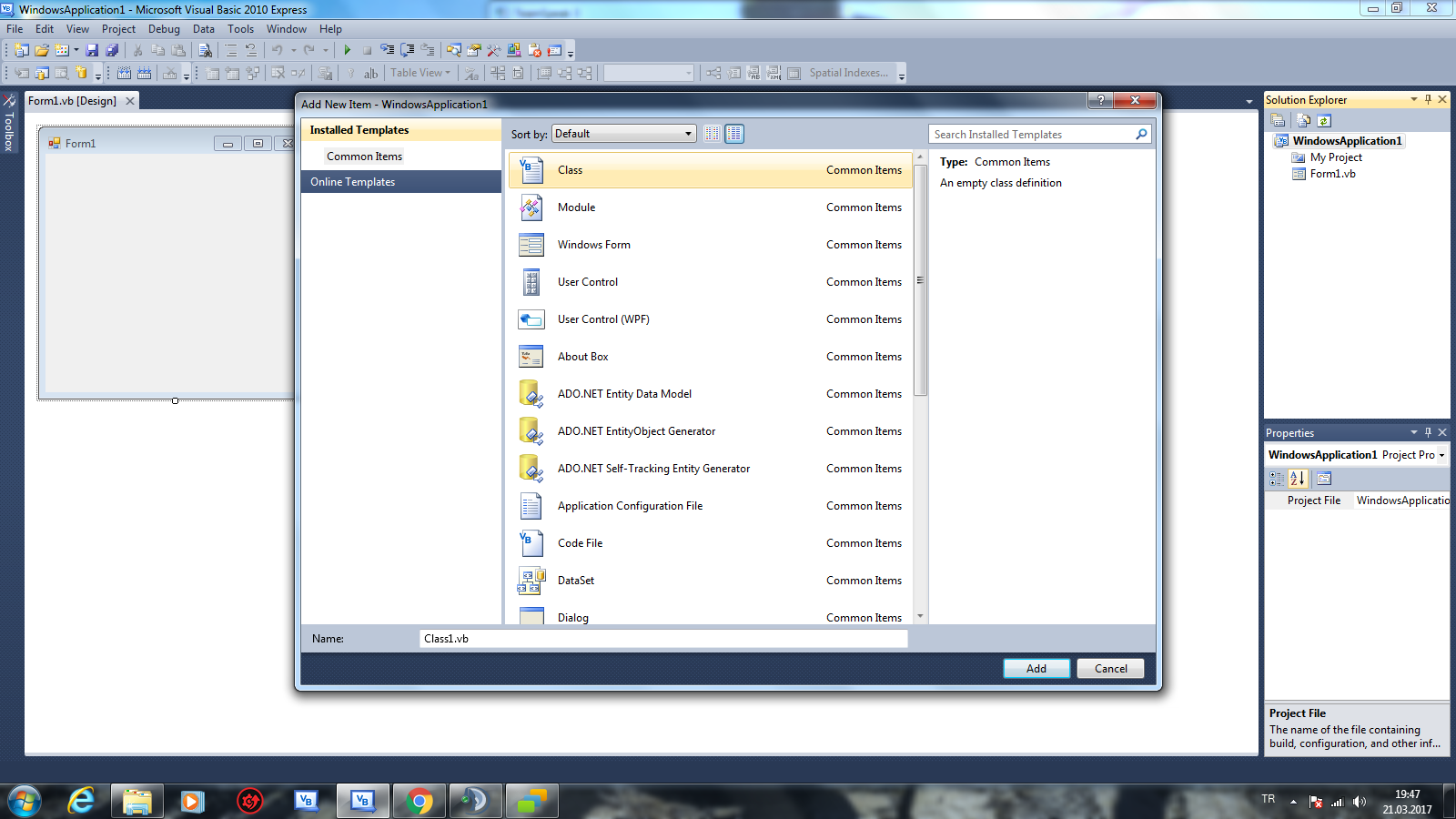Click the search magnifier in Search Installed Templates

click(x=1141, y=135)
